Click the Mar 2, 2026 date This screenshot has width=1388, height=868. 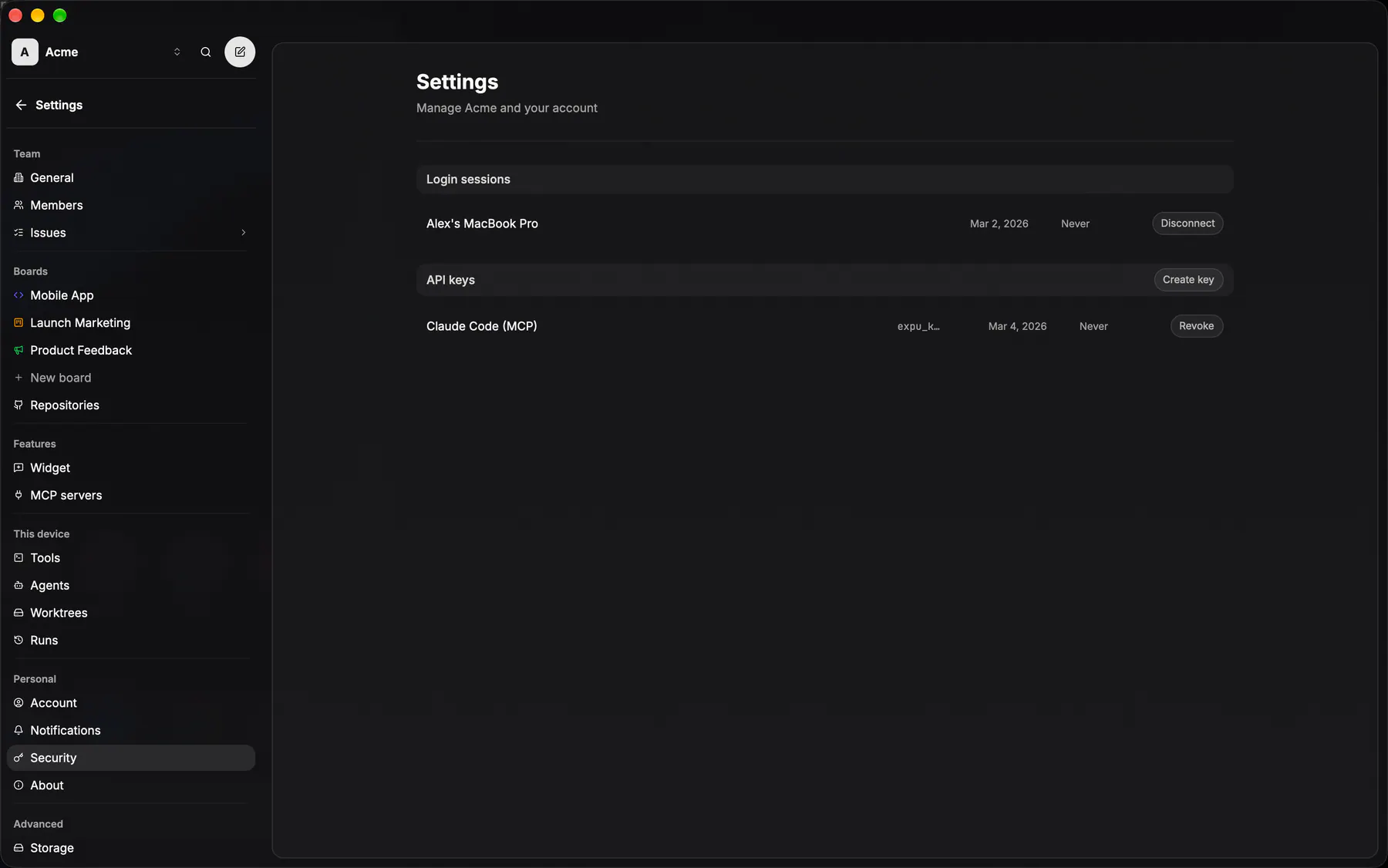click(999, 224)
